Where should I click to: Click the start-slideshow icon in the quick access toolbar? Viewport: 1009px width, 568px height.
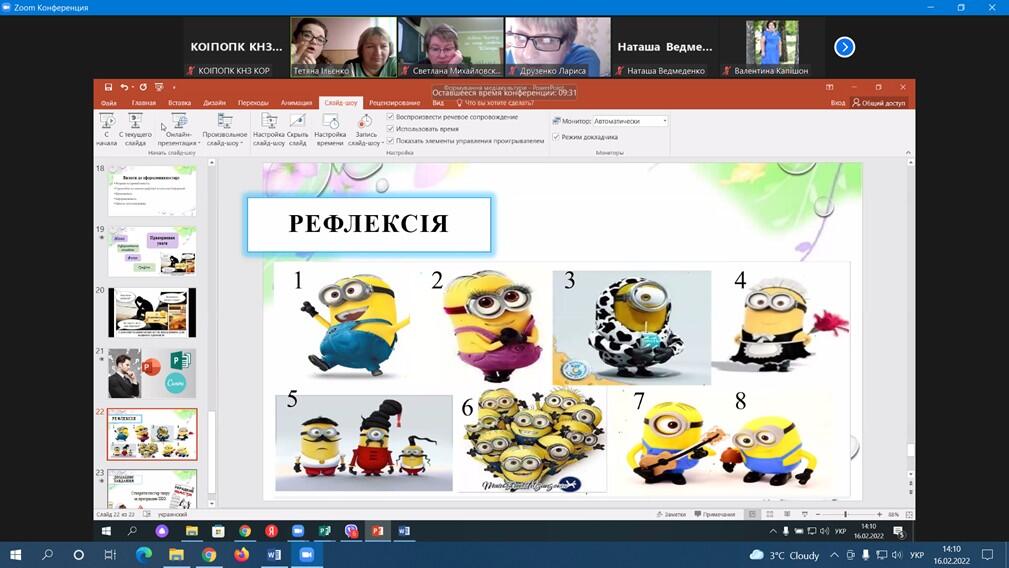pos(159,87)
